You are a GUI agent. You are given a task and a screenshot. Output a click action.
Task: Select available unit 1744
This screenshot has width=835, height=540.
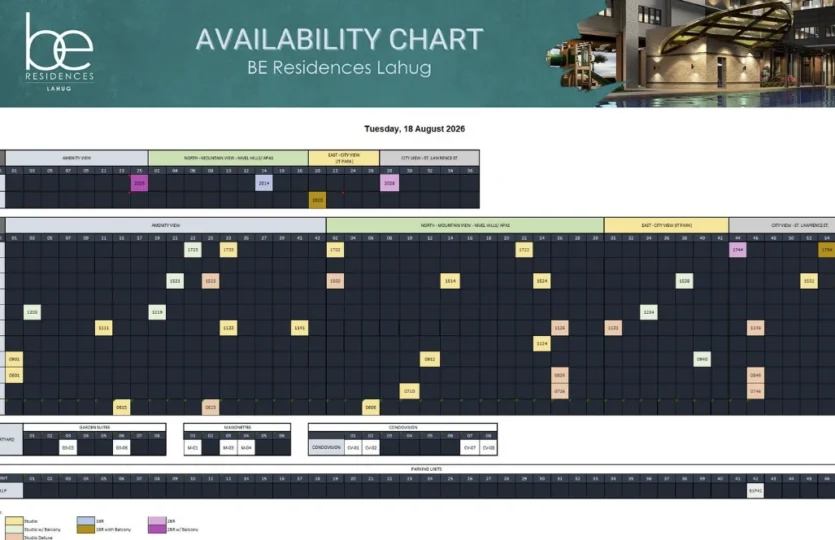point(738,250)
